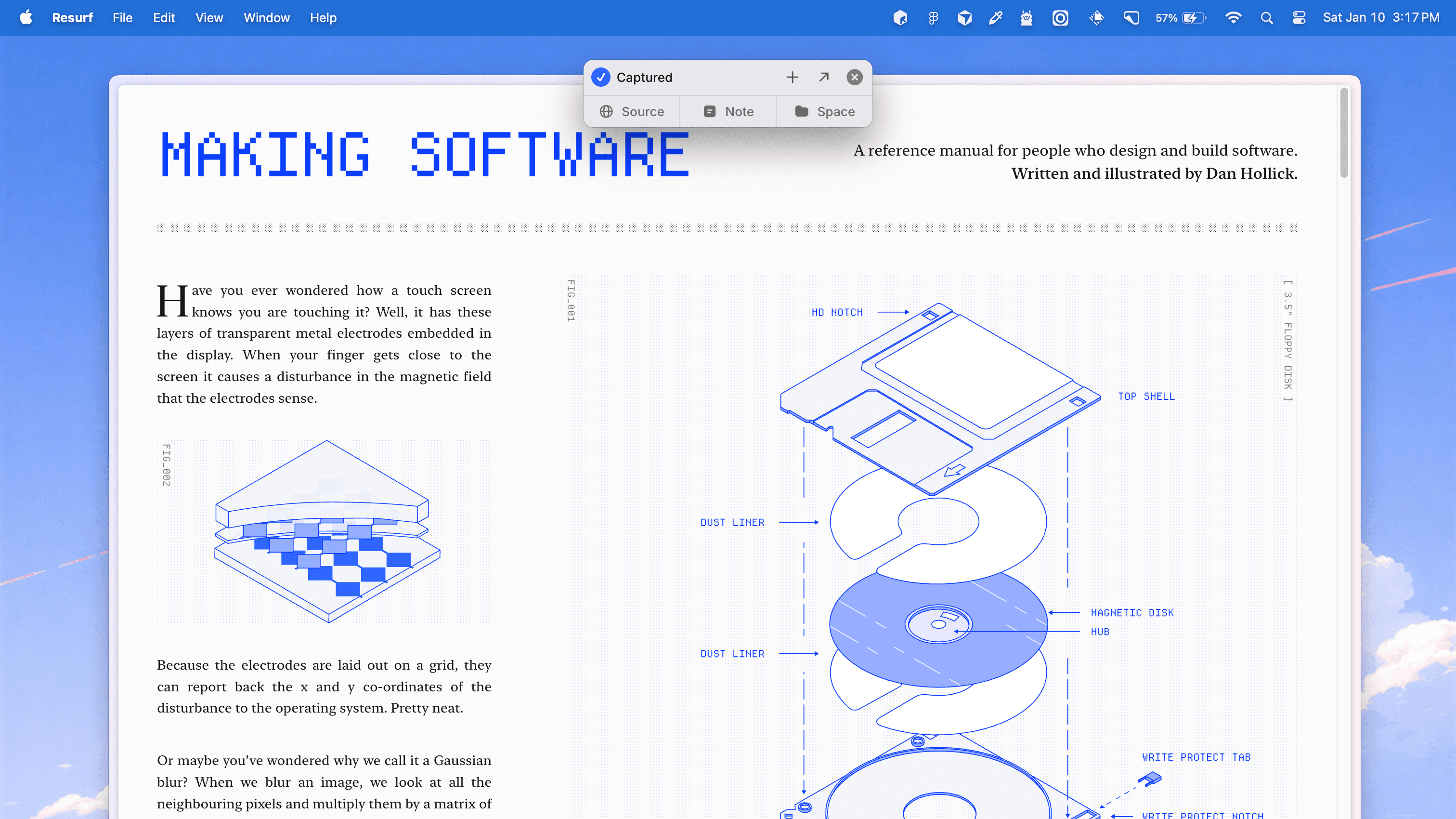The image size is (1456, 819).
Task: Open the eyedropper color picker menu icon
Action: coord(995,18)
